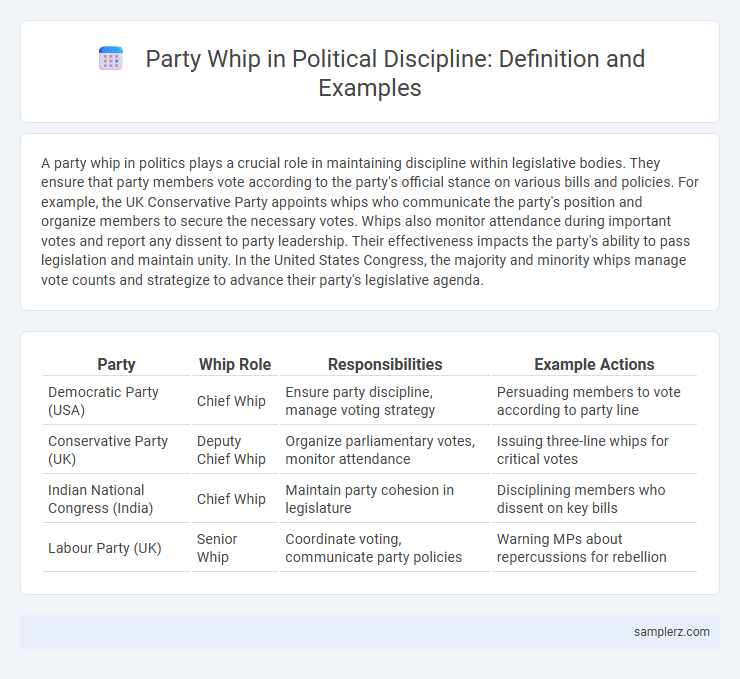Image resolution: width=740 pixels, height=679 pixels.
Task: Click 'Issuing three-line whips for critical votes'
Action: [582, 450]
